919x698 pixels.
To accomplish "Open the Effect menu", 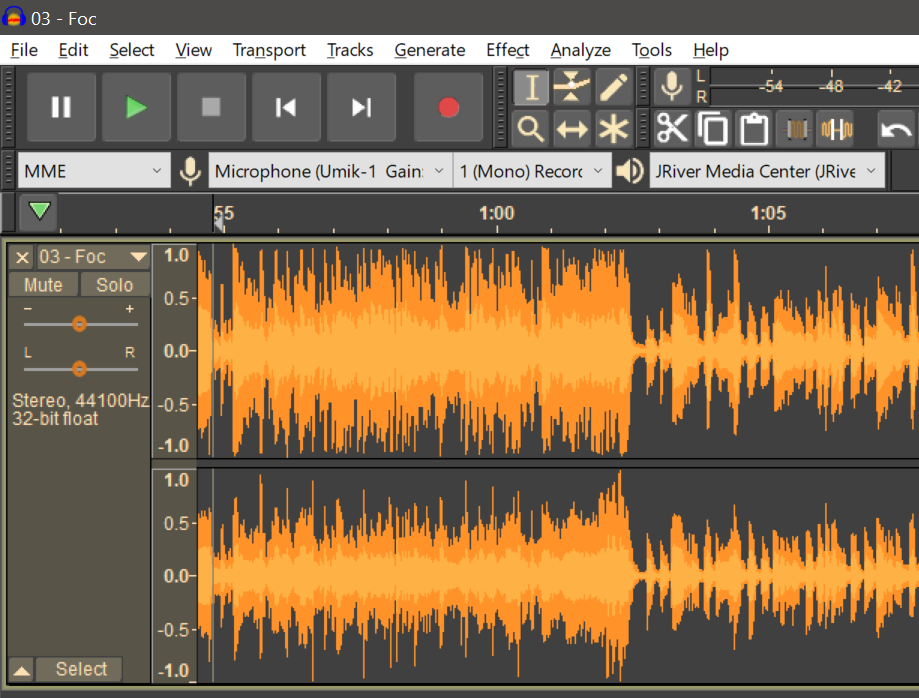I will [x=508, y=50].
